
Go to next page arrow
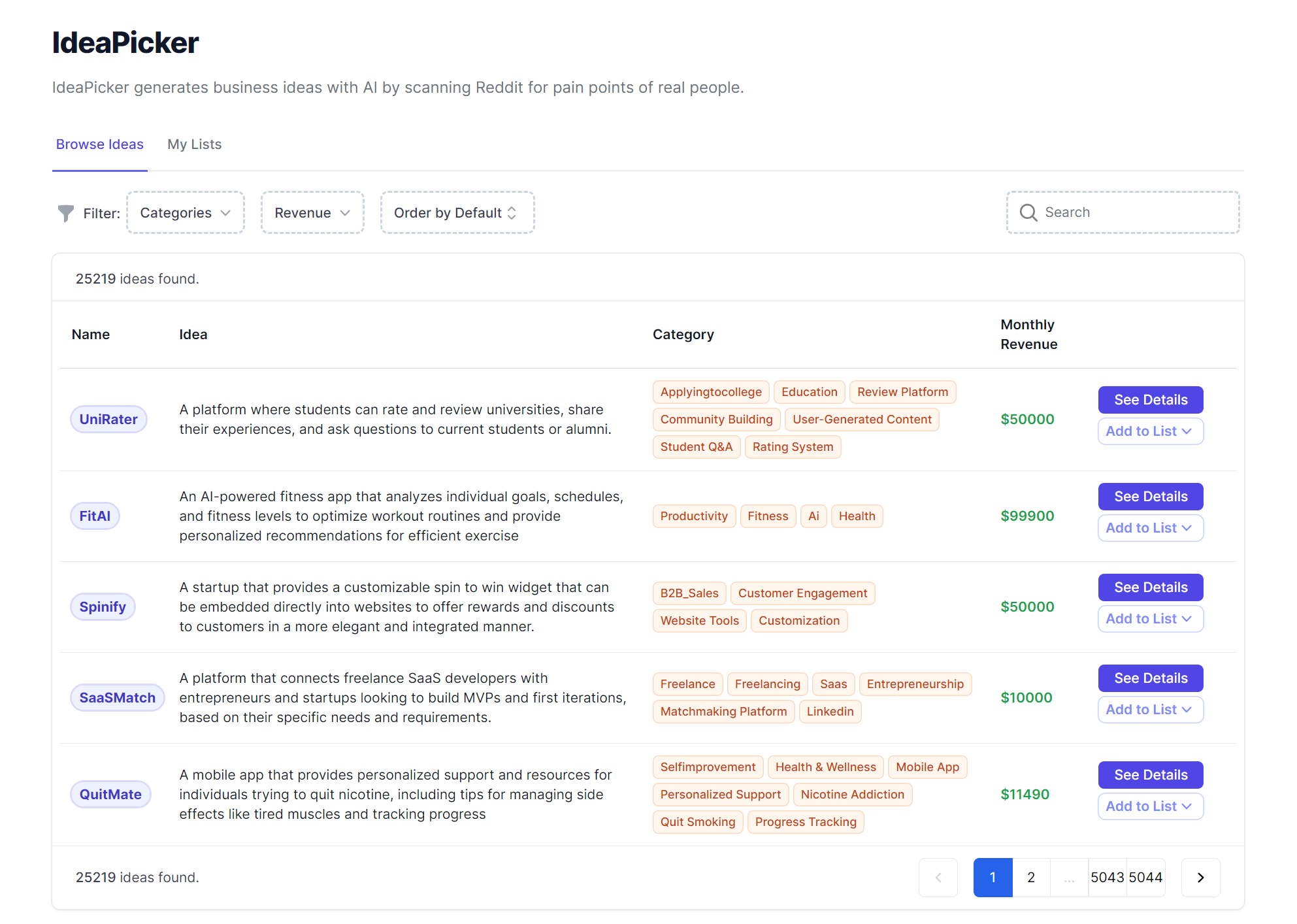[1200, 878]
